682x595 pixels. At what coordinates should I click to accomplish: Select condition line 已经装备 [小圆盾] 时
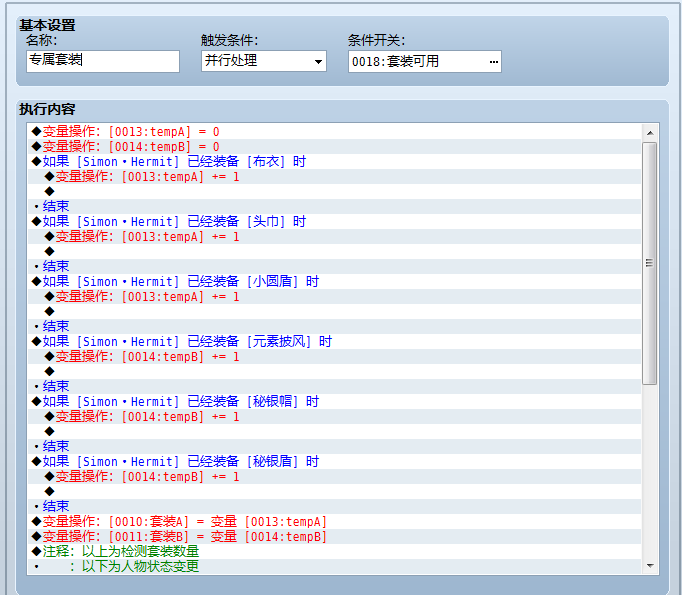click(x=334, y=281)
